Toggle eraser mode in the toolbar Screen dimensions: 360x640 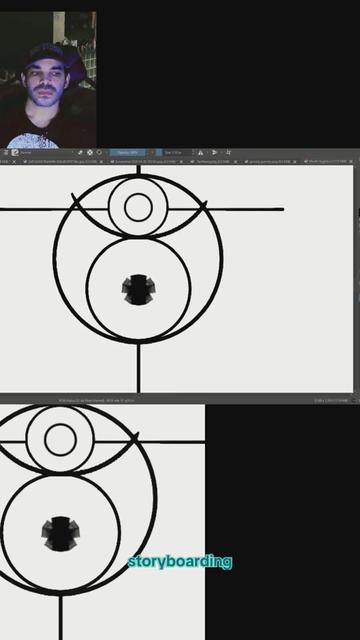coord(80,153)
